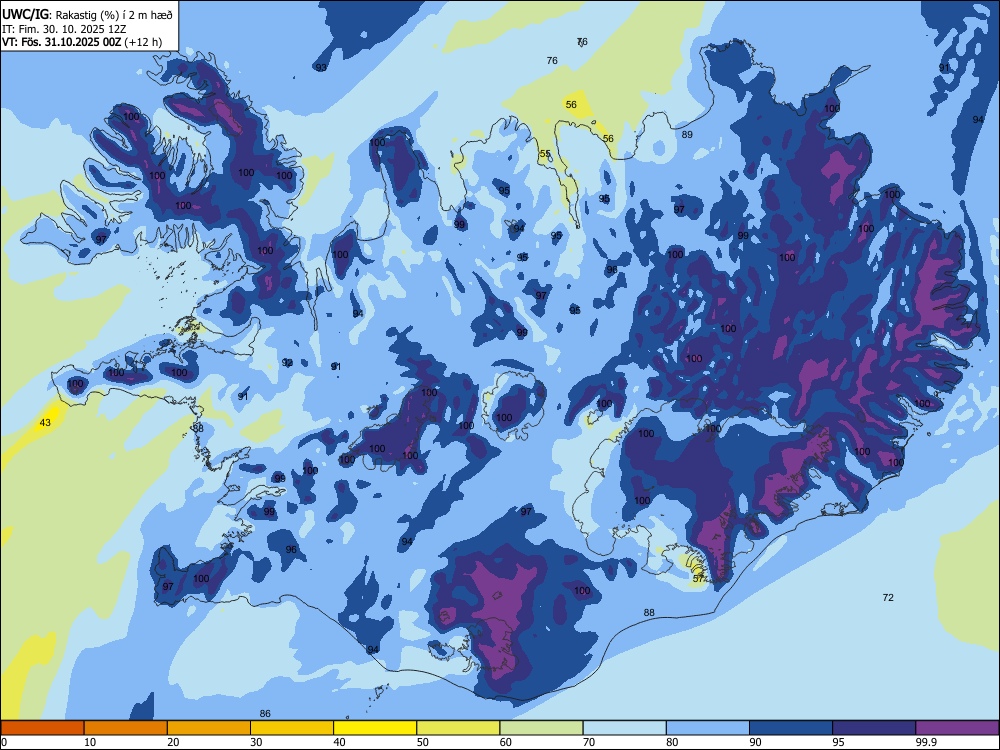Click the dark indigo 95–99.9 legend swatch
Image resolution: width=1000 pixels, height=750 pixels.
[874, 728]
